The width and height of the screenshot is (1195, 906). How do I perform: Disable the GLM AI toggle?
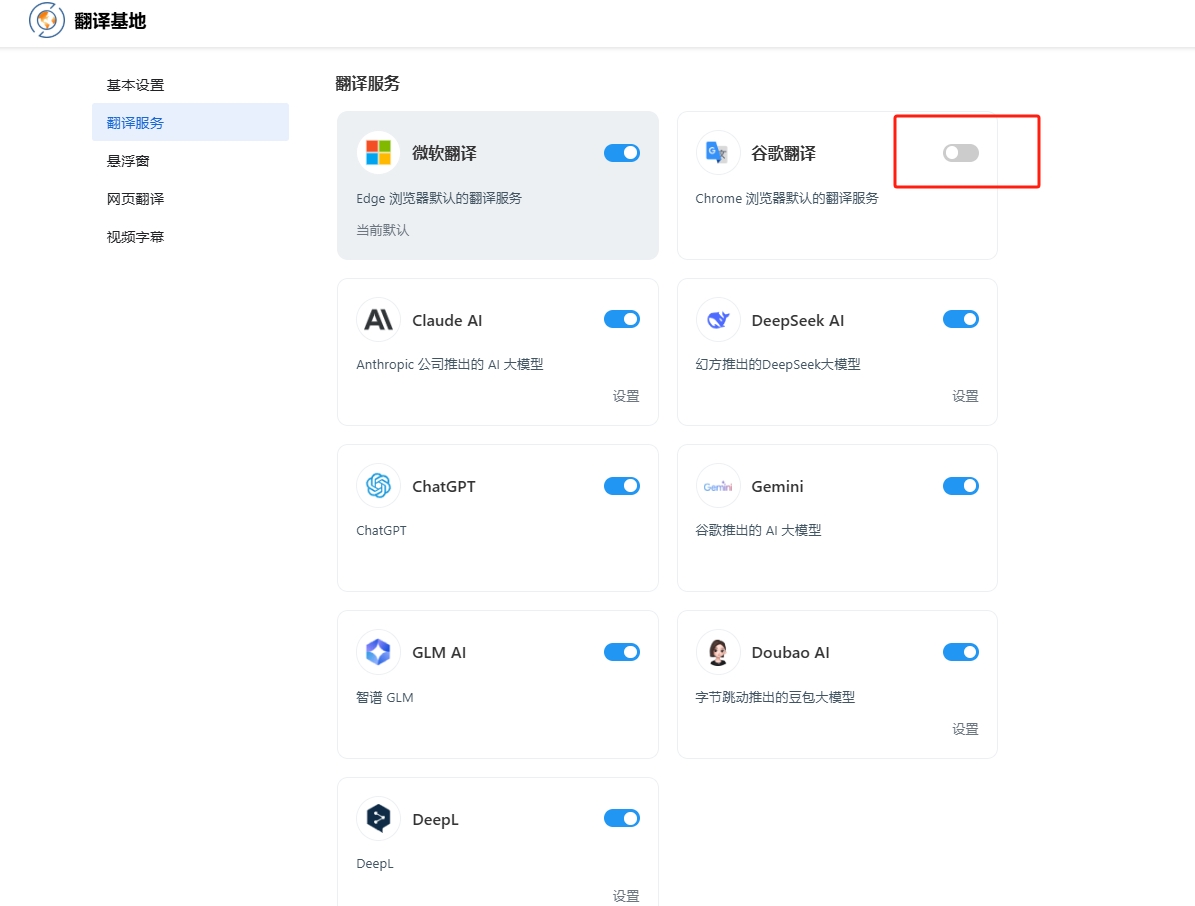(622, 652)
